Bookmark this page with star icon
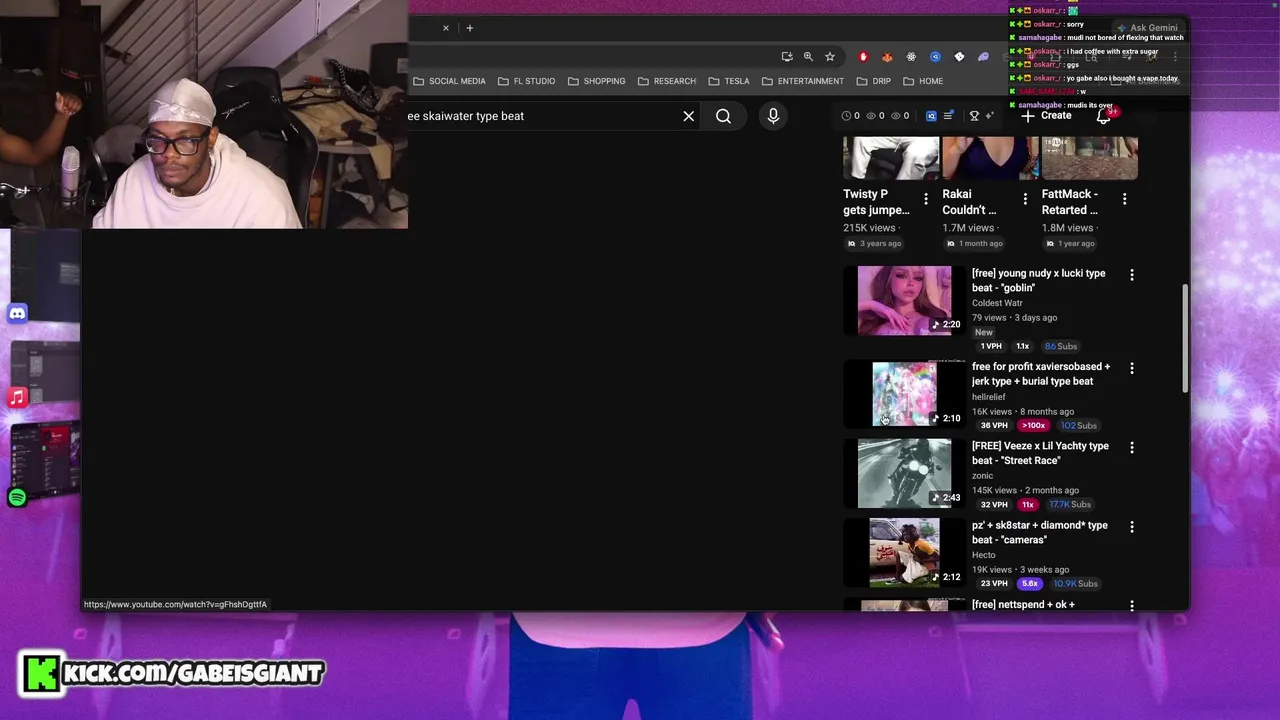Viewport: 1280px width, 720px height. coord(830,57)
